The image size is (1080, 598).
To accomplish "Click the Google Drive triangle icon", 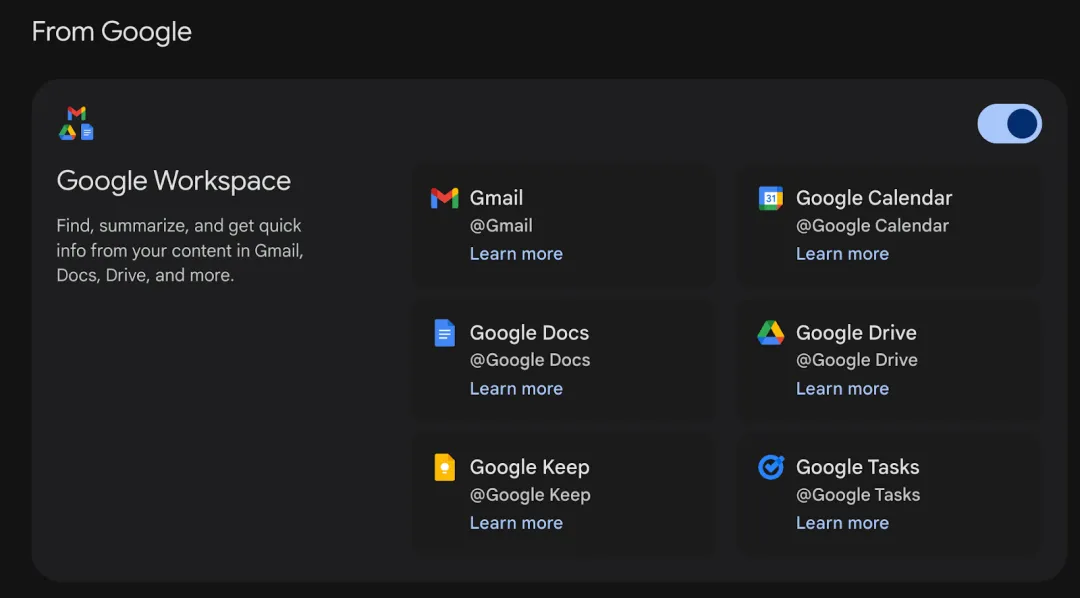I will 771,333.
